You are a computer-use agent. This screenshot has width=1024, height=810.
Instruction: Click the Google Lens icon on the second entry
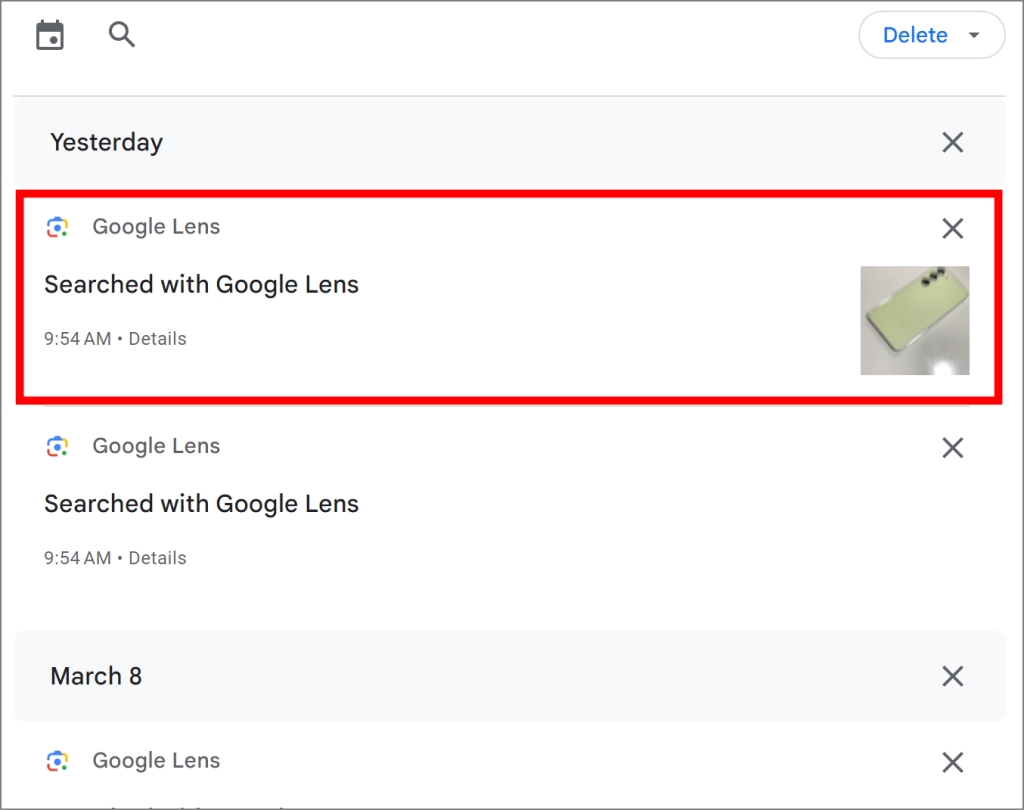click(58, 446)
